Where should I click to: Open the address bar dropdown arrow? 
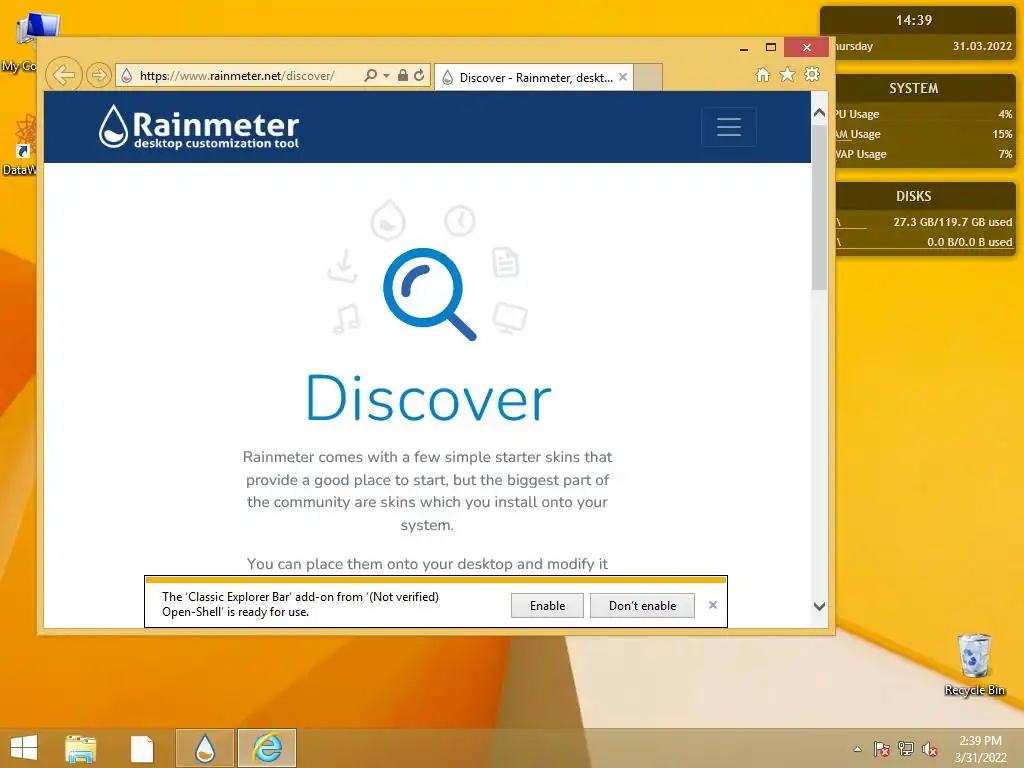pos(387,76)
